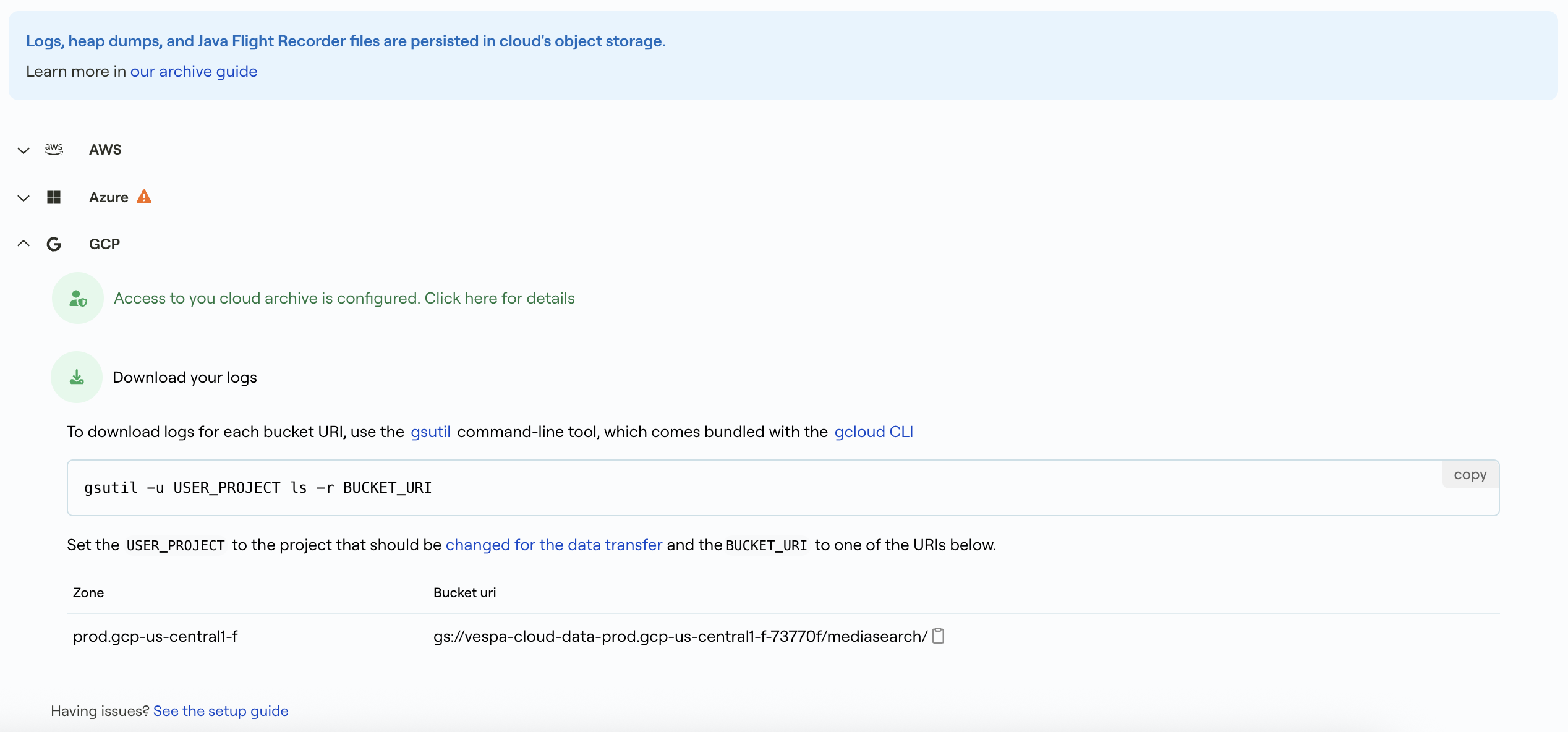
Task: Expand the AWS section
Action: coord(23,150)
